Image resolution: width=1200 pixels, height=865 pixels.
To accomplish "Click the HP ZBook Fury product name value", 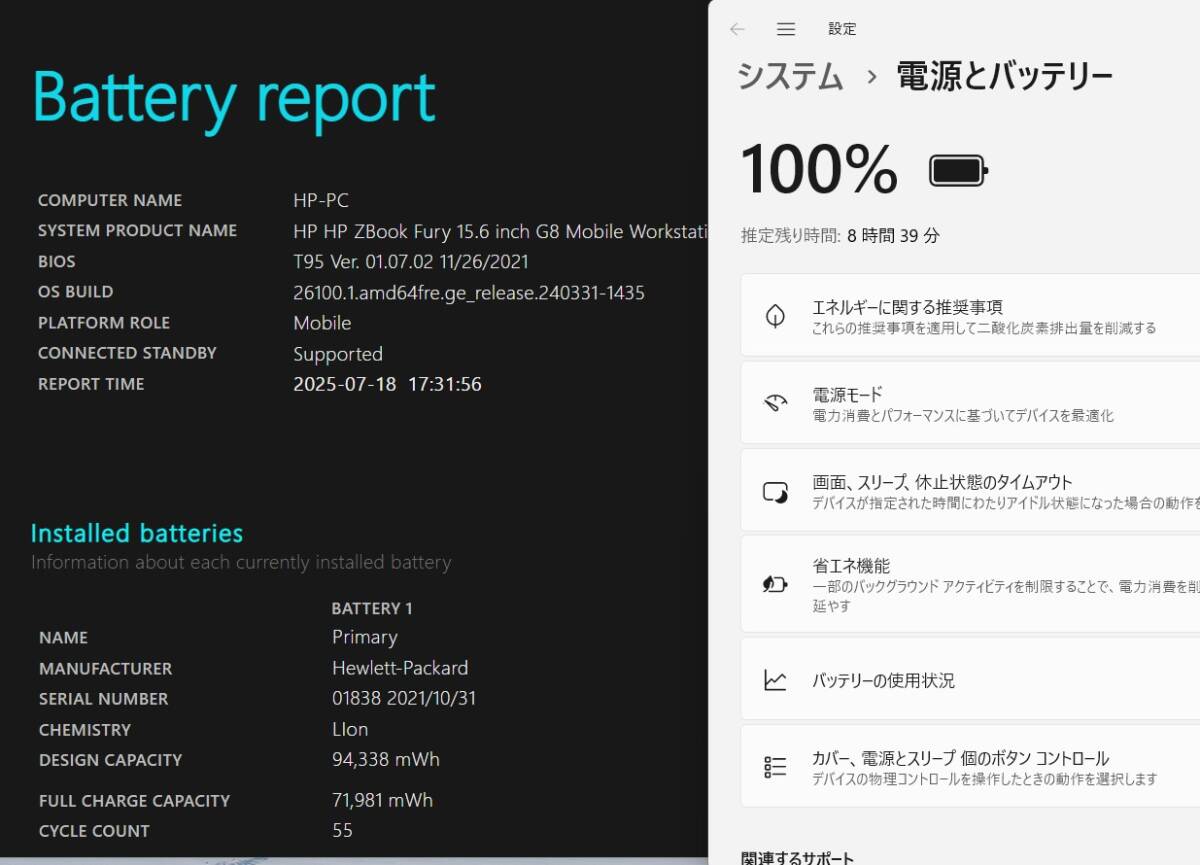I will pyautogui.click(x=500, y=231).
